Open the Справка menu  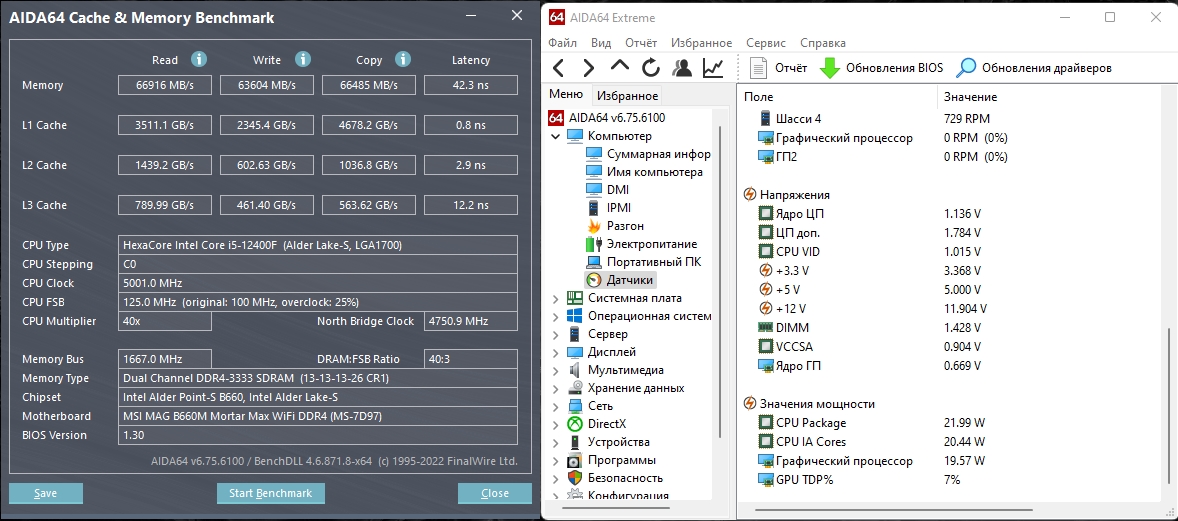pyautogui.click(x=823, y=43)
